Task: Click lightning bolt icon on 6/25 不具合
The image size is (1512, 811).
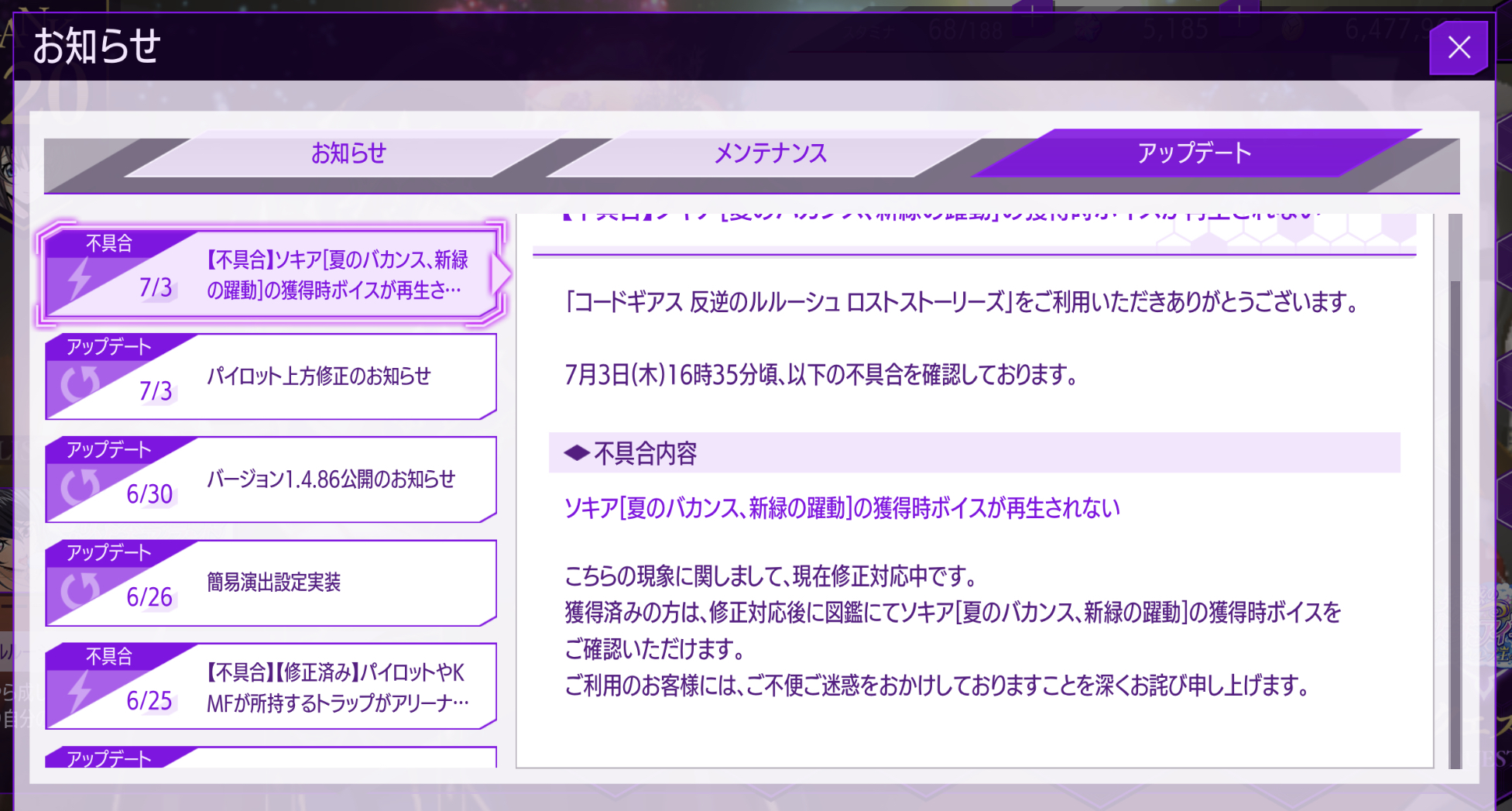Action: point(79,692)
